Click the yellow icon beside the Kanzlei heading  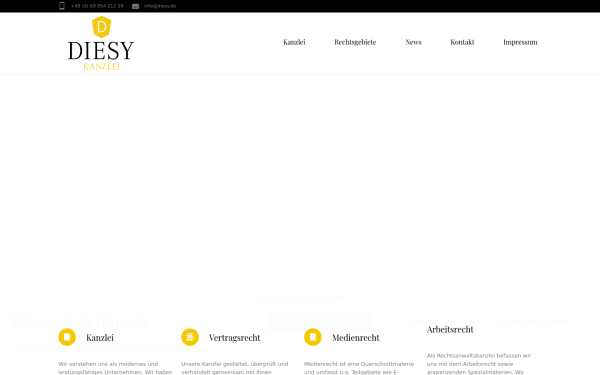[x=67, y=337]
